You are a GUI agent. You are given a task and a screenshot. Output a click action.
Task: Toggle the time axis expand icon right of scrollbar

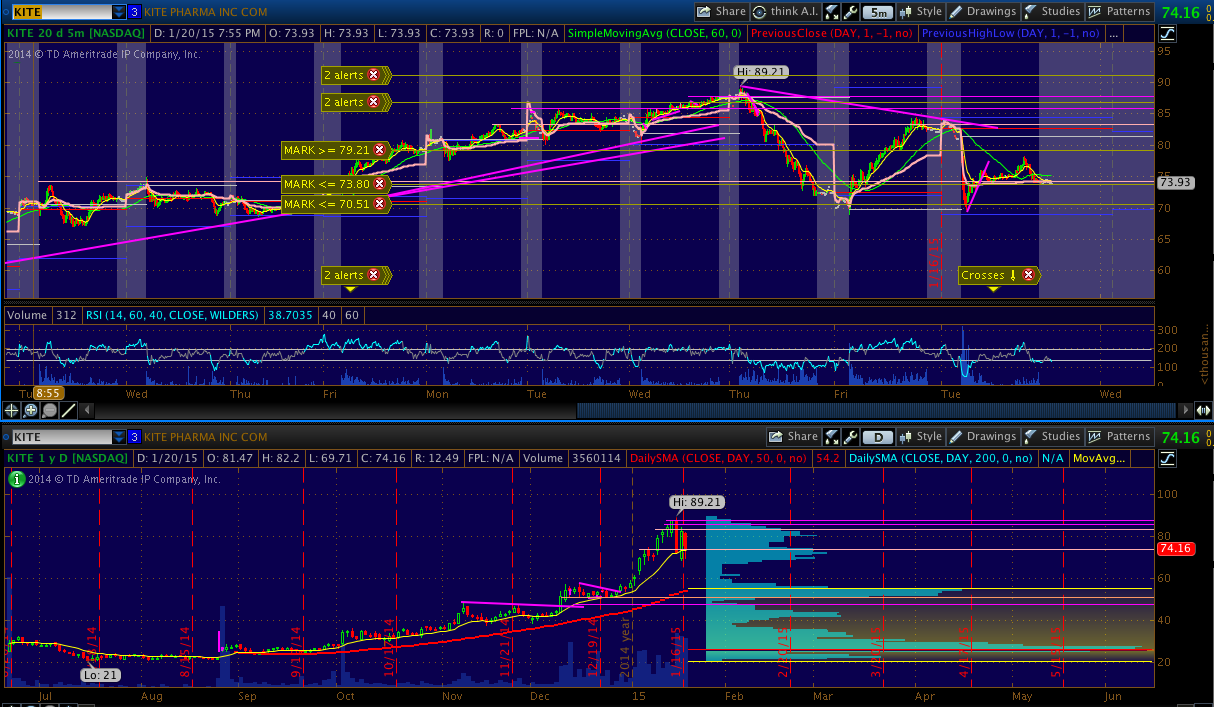tap(1204, 410)
